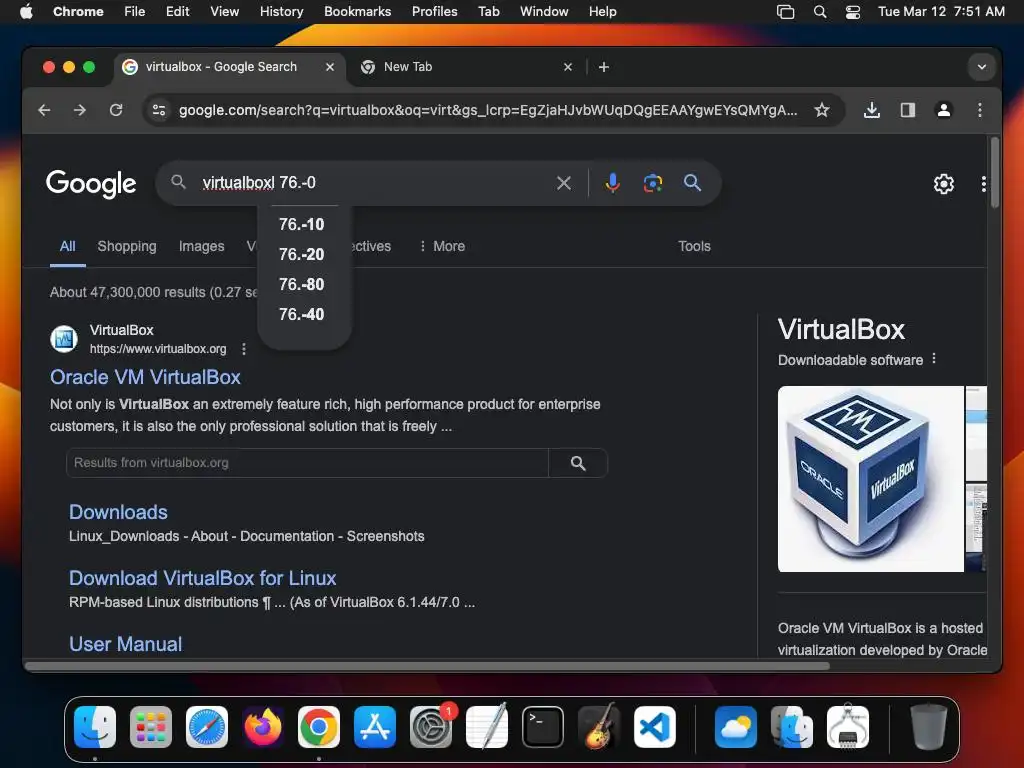1024x768 pixels.
Task: Open the Tools search options
Action: click(x=694, y=246)
